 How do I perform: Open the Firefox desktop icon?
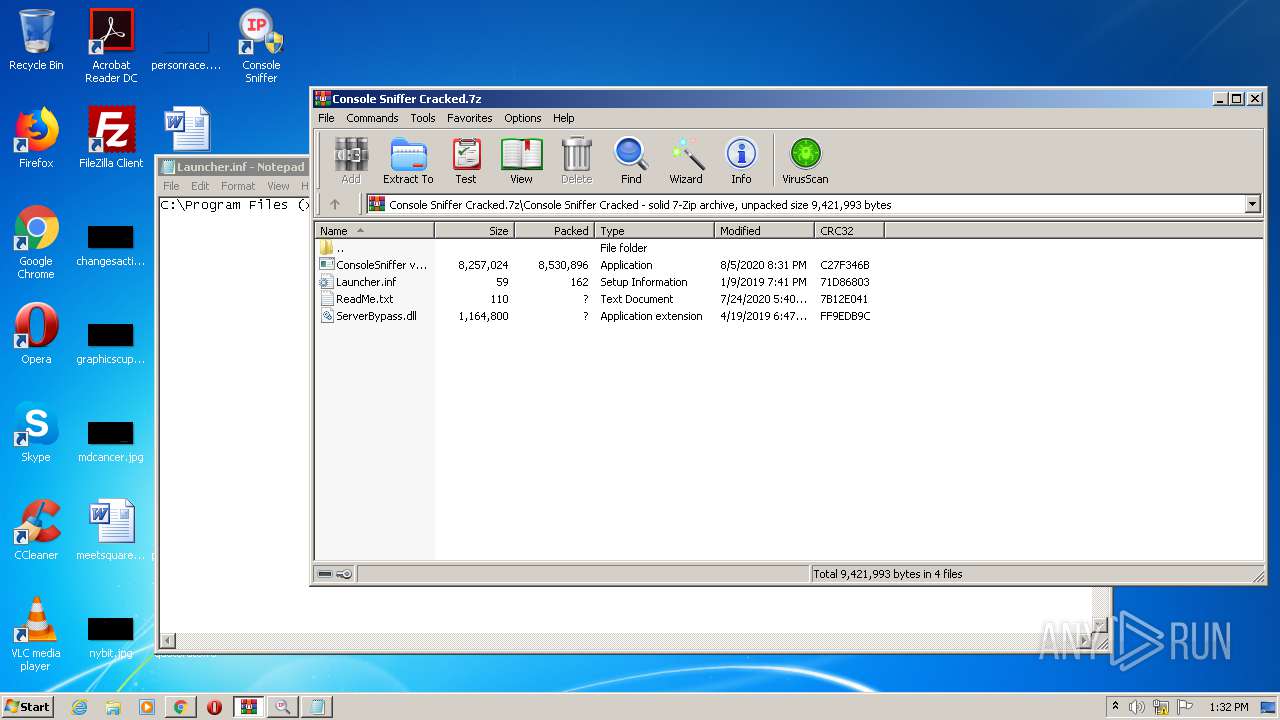pos(36,138)
